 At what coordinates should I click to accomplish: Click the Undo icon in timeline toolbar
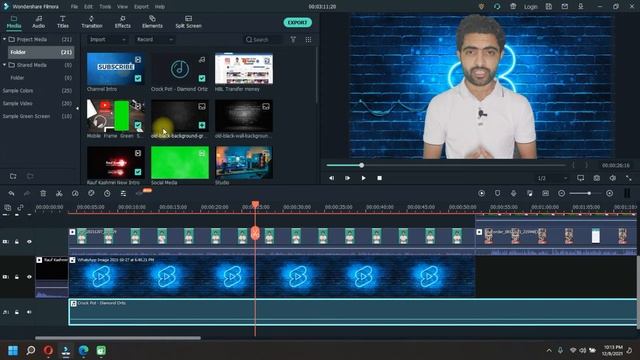point(11,193)
